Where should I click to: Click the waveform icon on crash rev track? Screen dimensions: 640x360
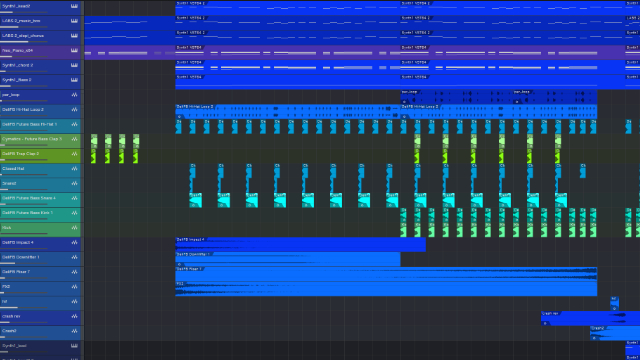[x=74, y=316]
